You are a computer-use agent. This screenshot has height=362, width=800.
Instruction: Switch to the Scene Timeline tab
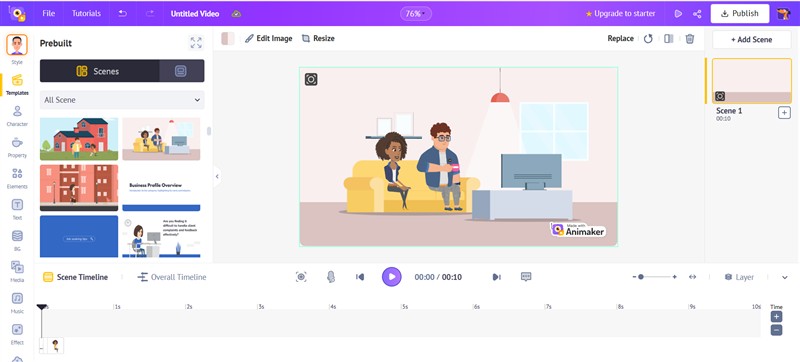pyautogui.click(x=76, y=277)
